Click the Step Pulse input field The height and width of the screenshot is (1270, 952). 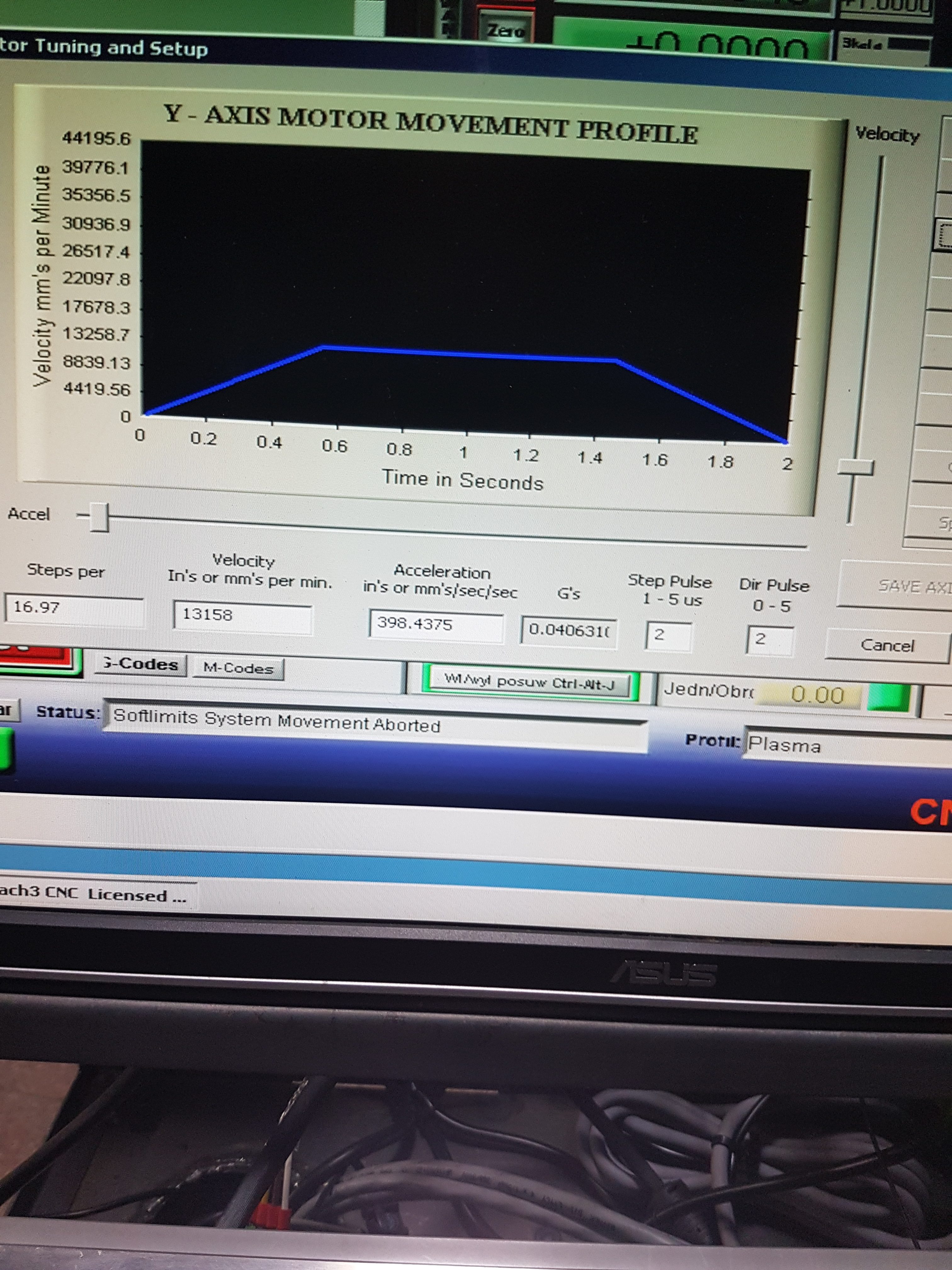pyautogui.click(x=669, y=636)
